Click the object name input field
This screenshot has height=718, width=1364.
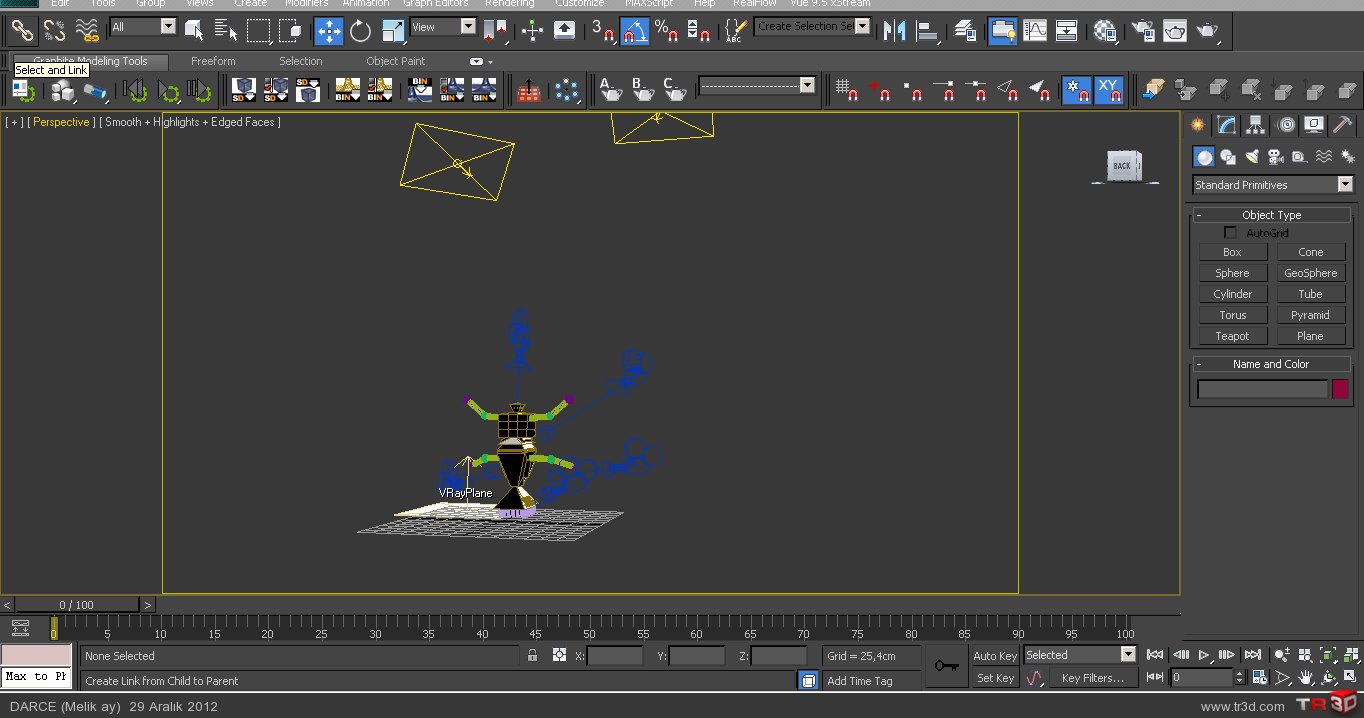click(x=1263, y=390)
